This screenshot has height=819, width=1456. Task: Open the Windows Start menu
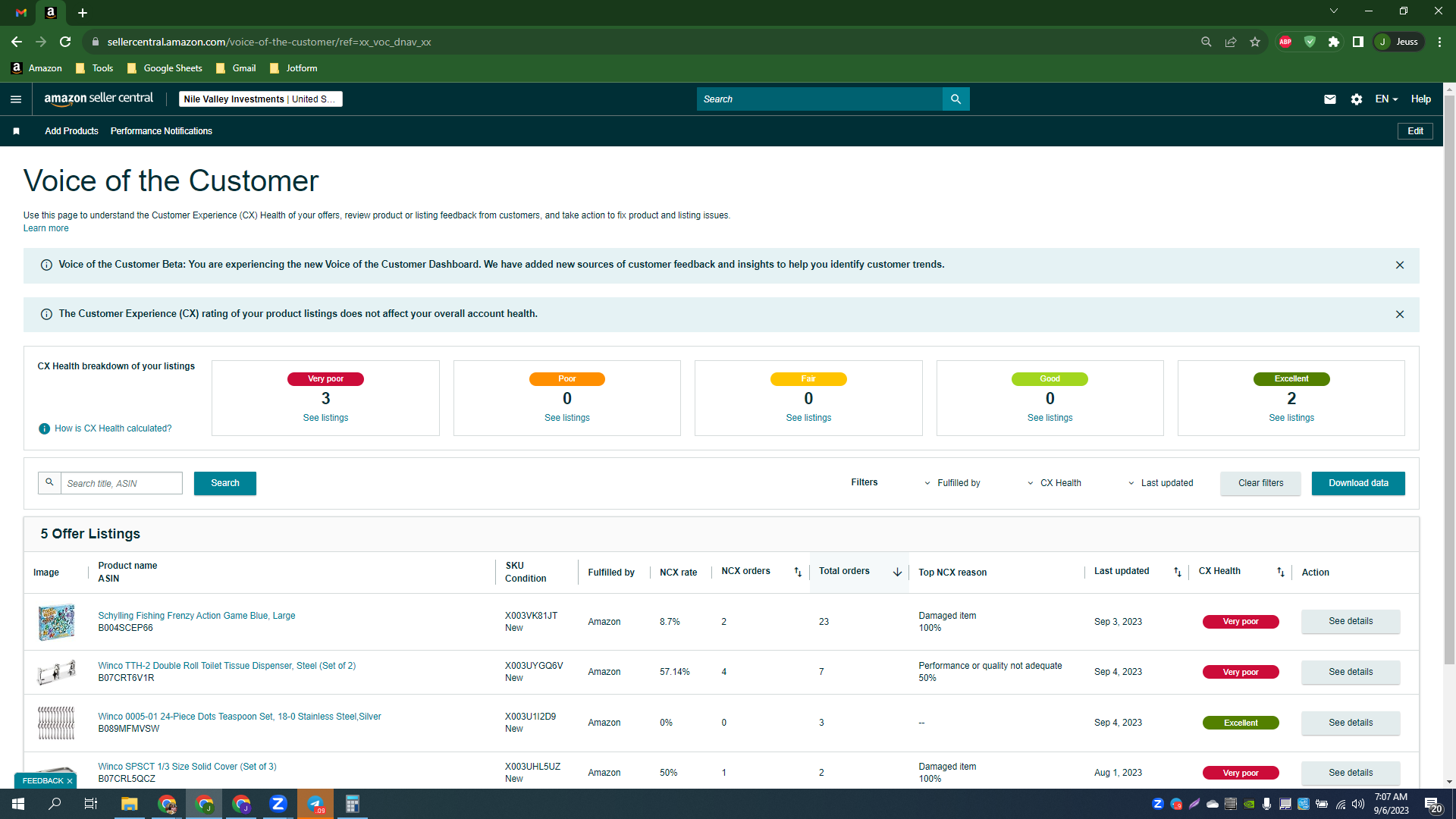(x=18, y=804)
